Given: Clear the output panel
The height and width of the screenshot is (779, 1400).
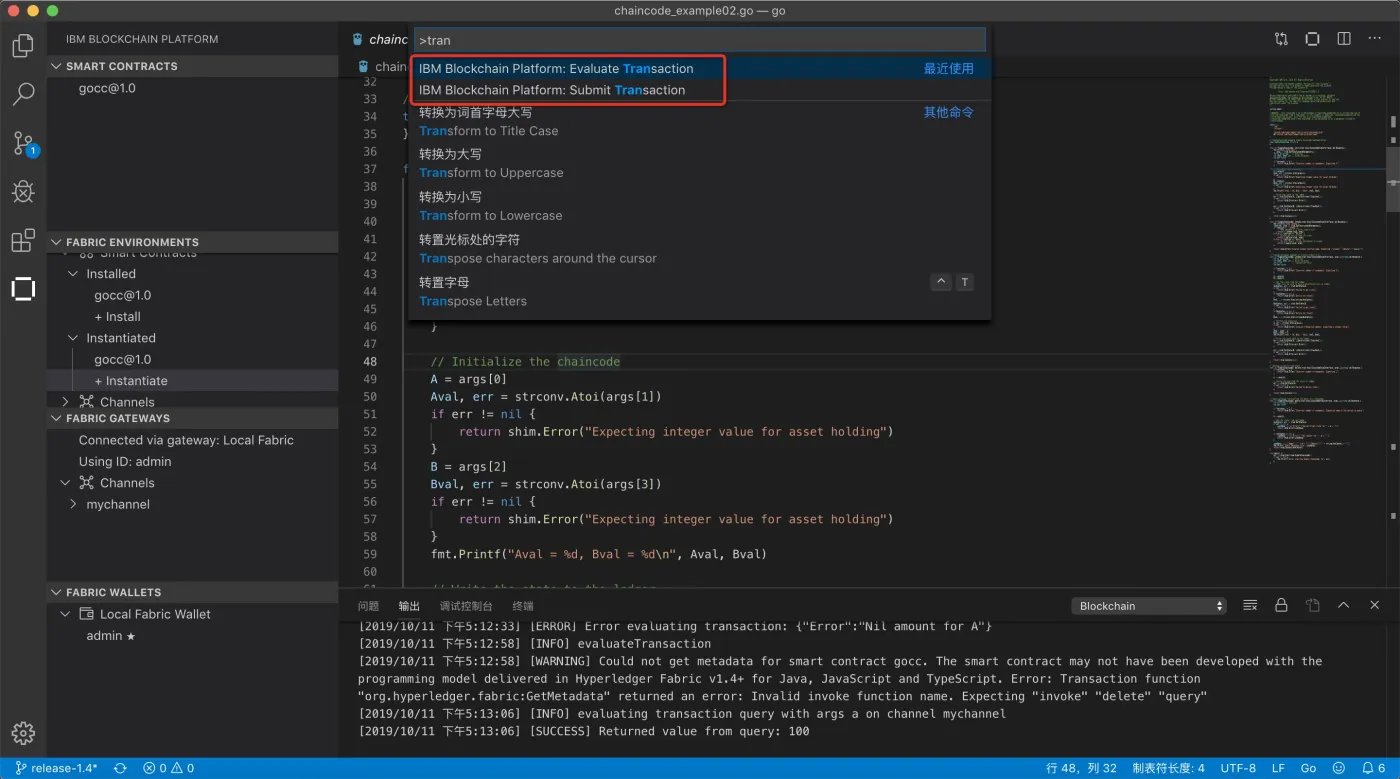Looking at the screenshot, I should 1250,605.
